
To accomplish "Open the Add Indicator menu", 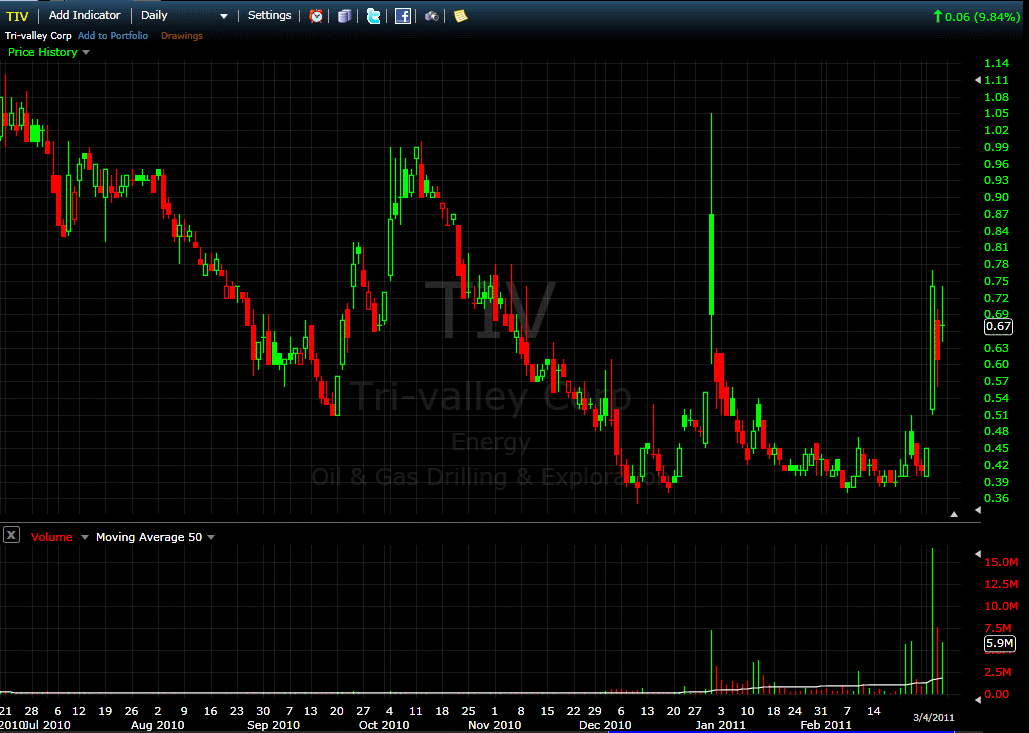I will click(x=85, y=15).
